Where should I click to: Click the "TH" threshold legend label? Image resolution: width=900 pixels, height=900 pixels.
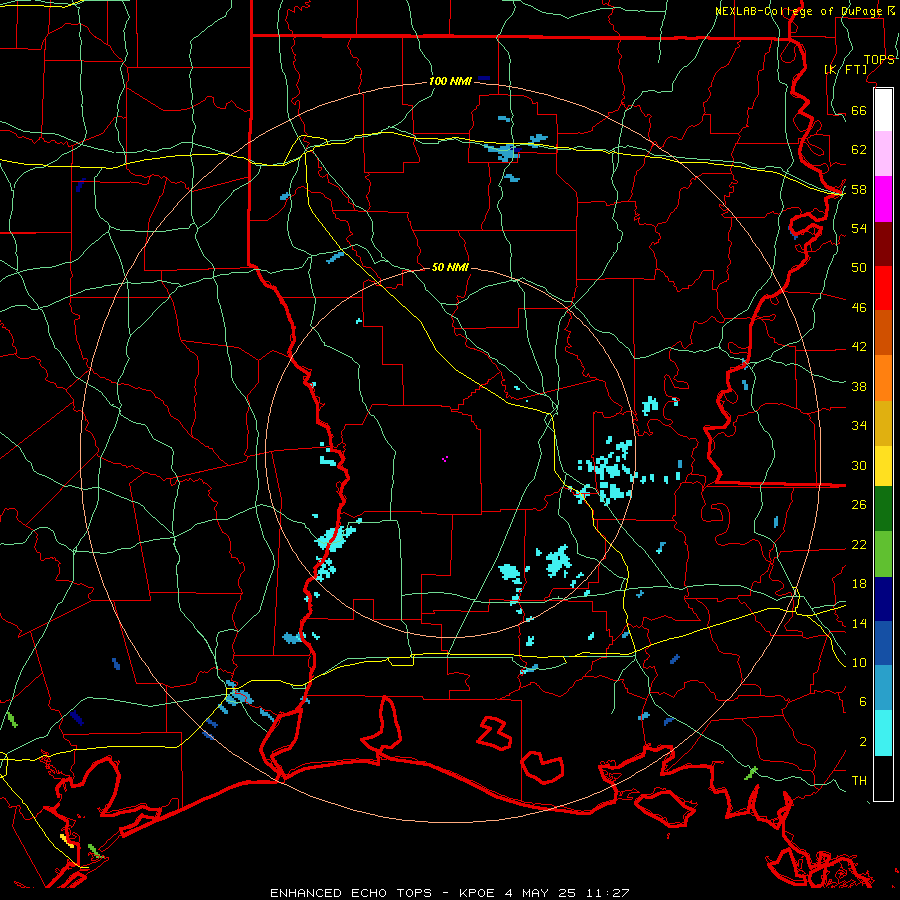[x=859, y=780]
